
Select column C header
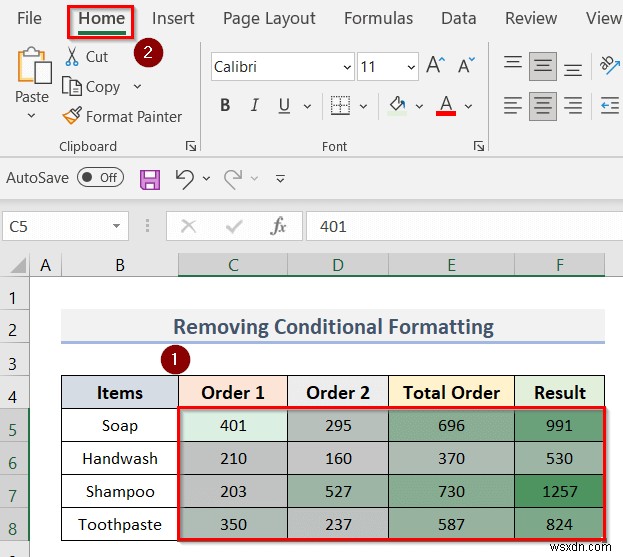pyautogui.click(x=233, y=265)
